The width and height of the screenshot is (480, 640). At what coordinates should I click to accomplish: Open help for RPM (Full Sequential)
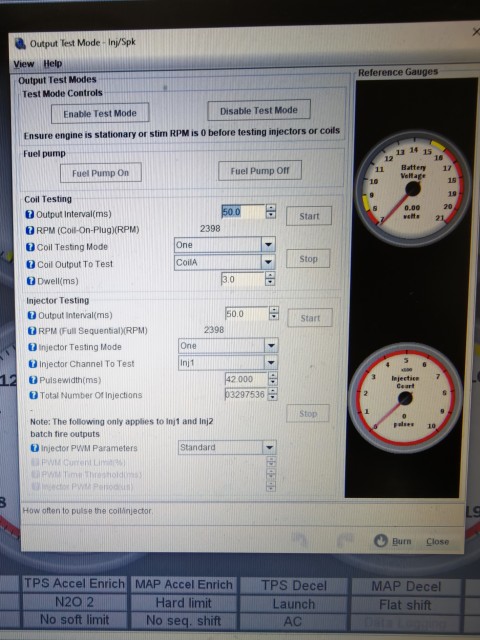tap(32, 331)
